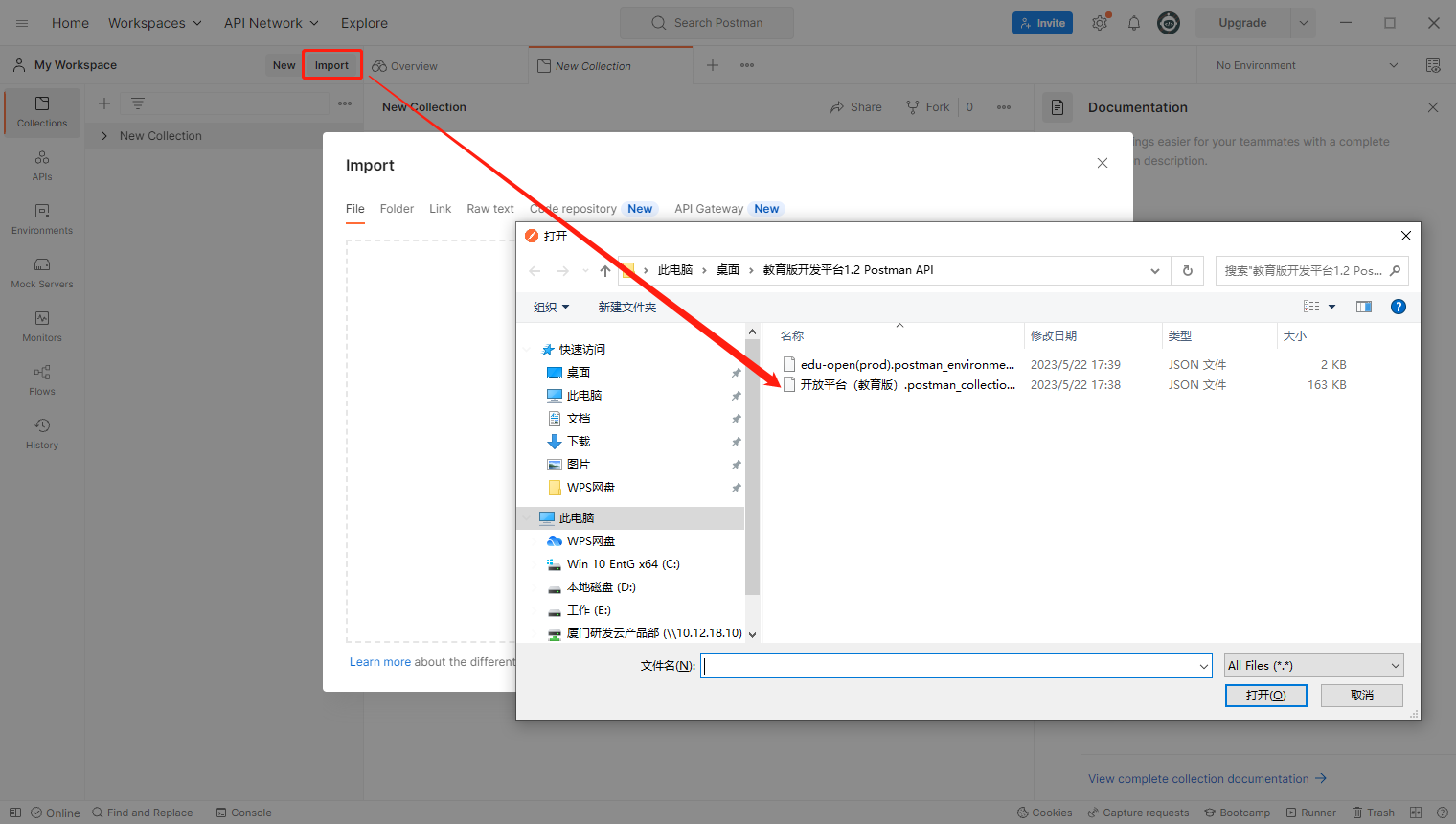The height and width of the screenshot is (824, 1456).
Task: Click the help icon in file dialog
Action: 1398,307
